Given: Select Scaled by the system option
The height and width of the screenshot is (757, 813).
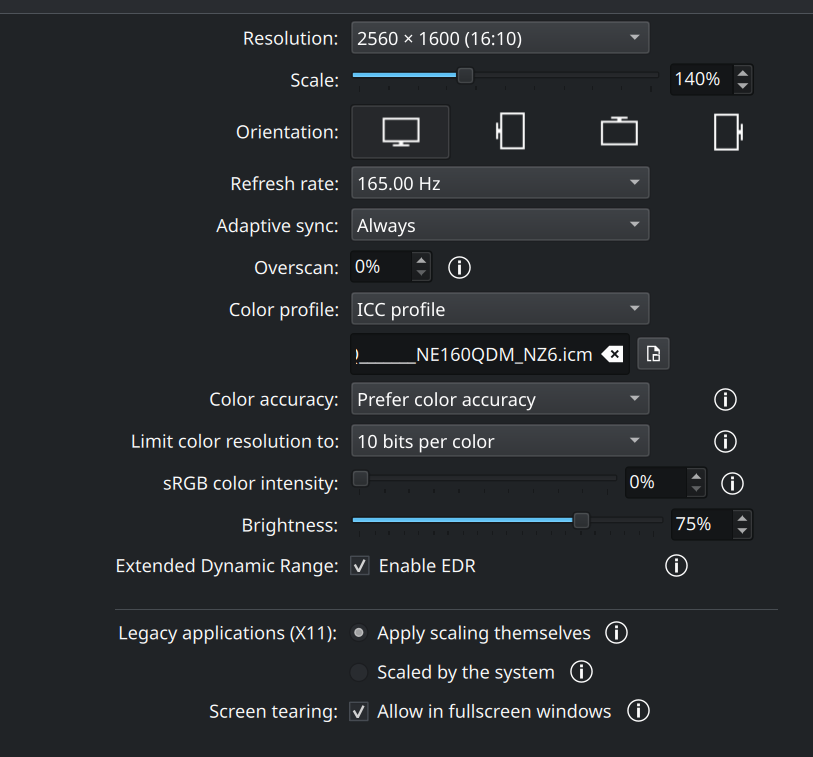Looking at the screenshot, I should (359, 672).
